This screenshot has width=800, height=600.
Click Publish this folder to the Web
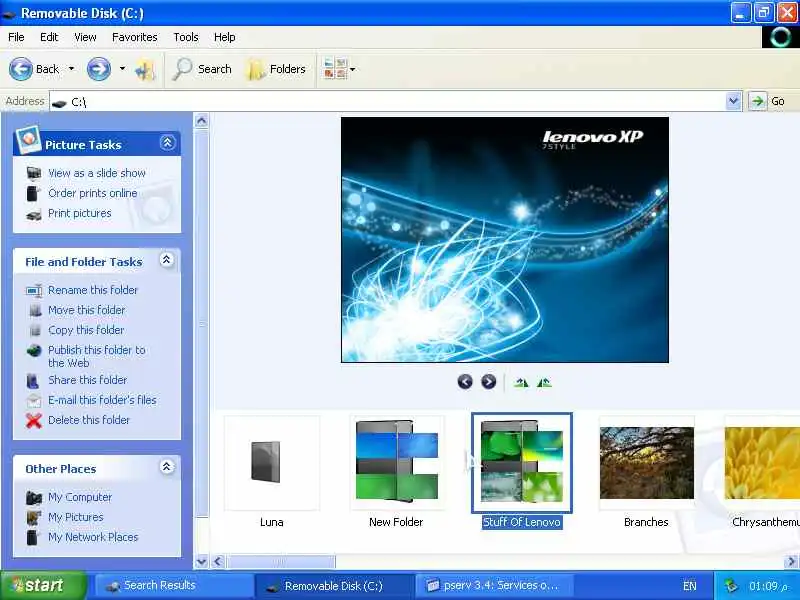(x=97, y=356)
